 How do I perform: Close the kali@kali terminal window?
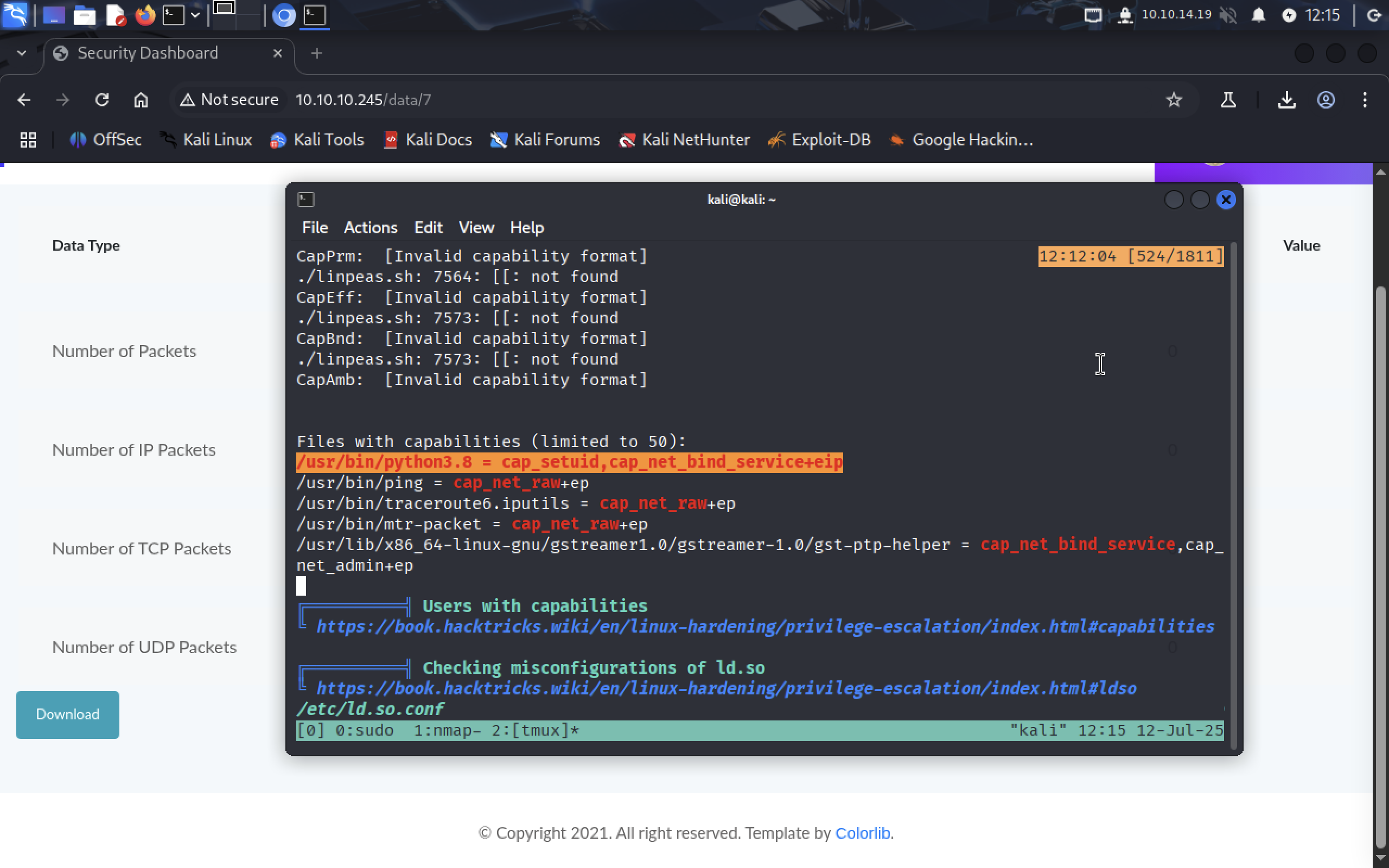tap(1226, 200)
